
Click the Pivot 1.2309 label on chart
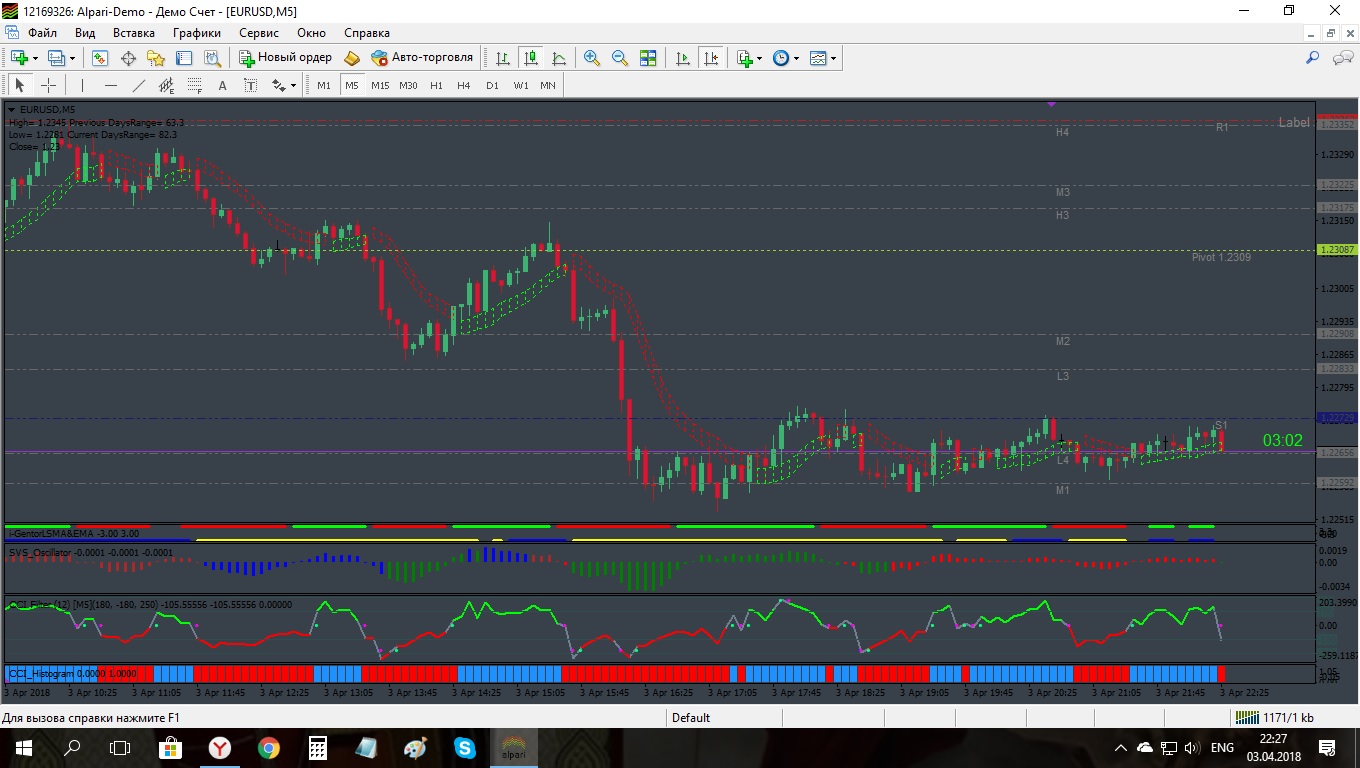tap(1221, 257)
